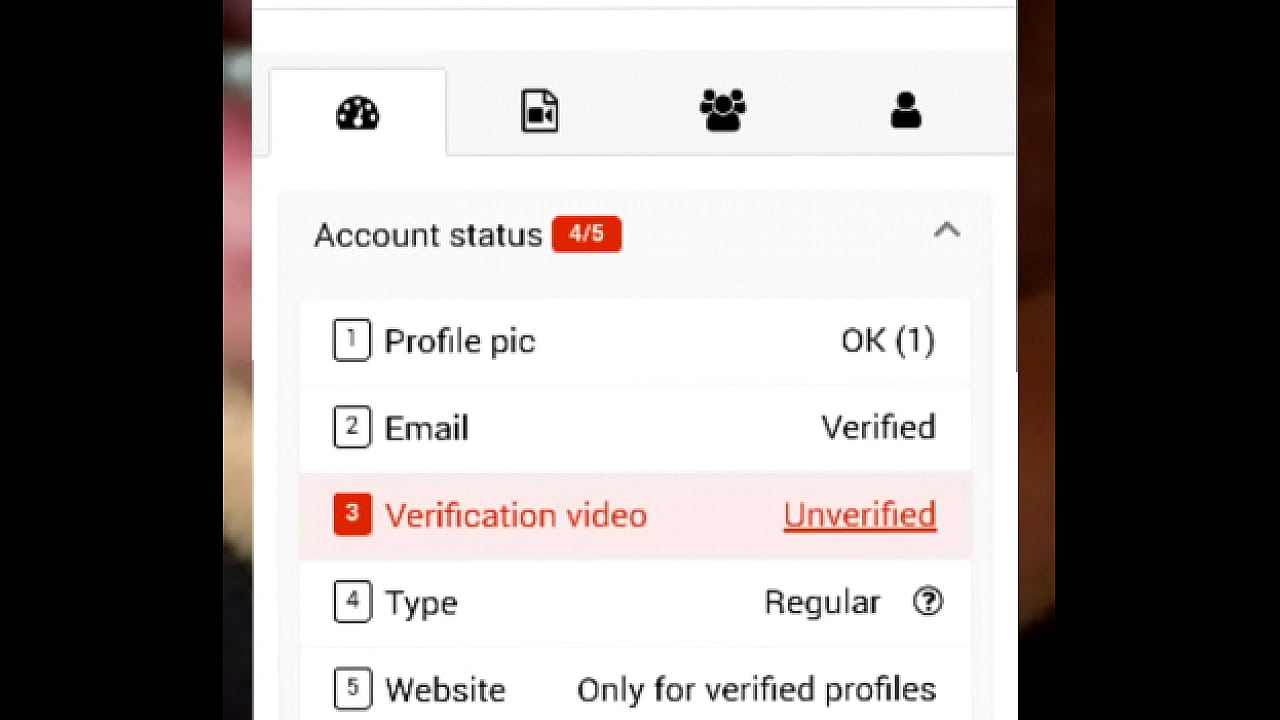Click the Website row label
The image size is (1280, 720).
(445, 690)
